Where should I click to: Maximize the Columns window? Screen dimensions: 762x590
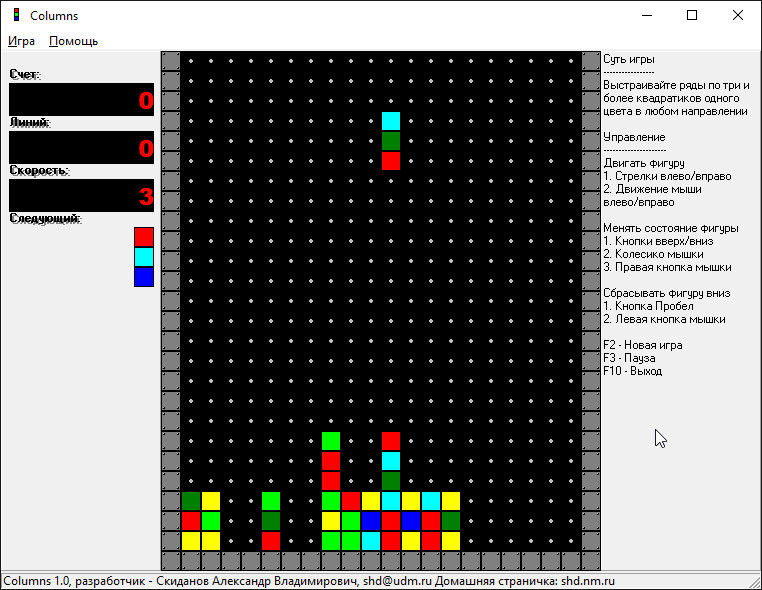coord(692,16)
